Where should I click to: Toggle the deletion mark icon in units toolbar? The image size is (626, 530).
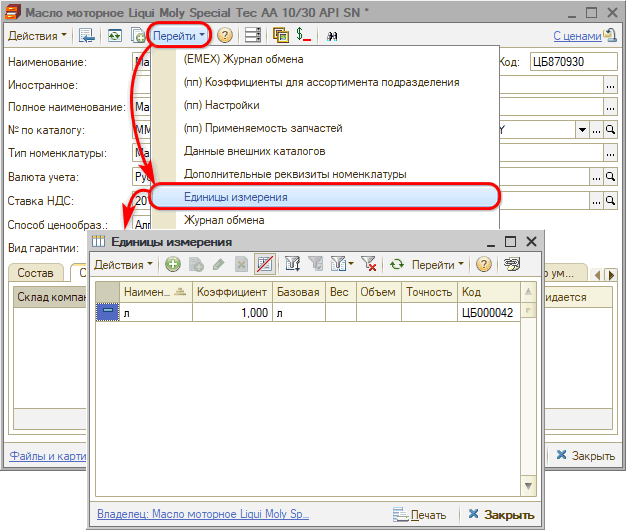tap(264, 265)
